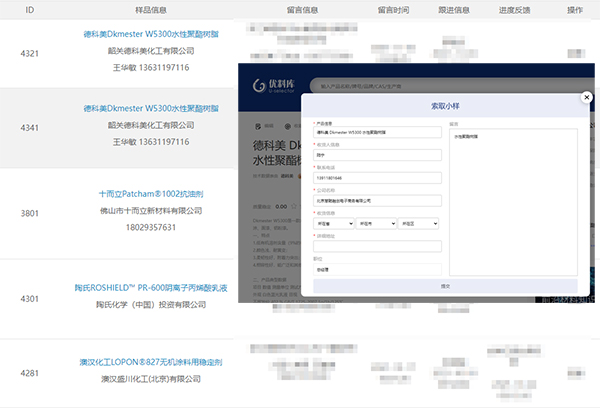
Task: Click the 职位 job title field
Action: point(377,269)
